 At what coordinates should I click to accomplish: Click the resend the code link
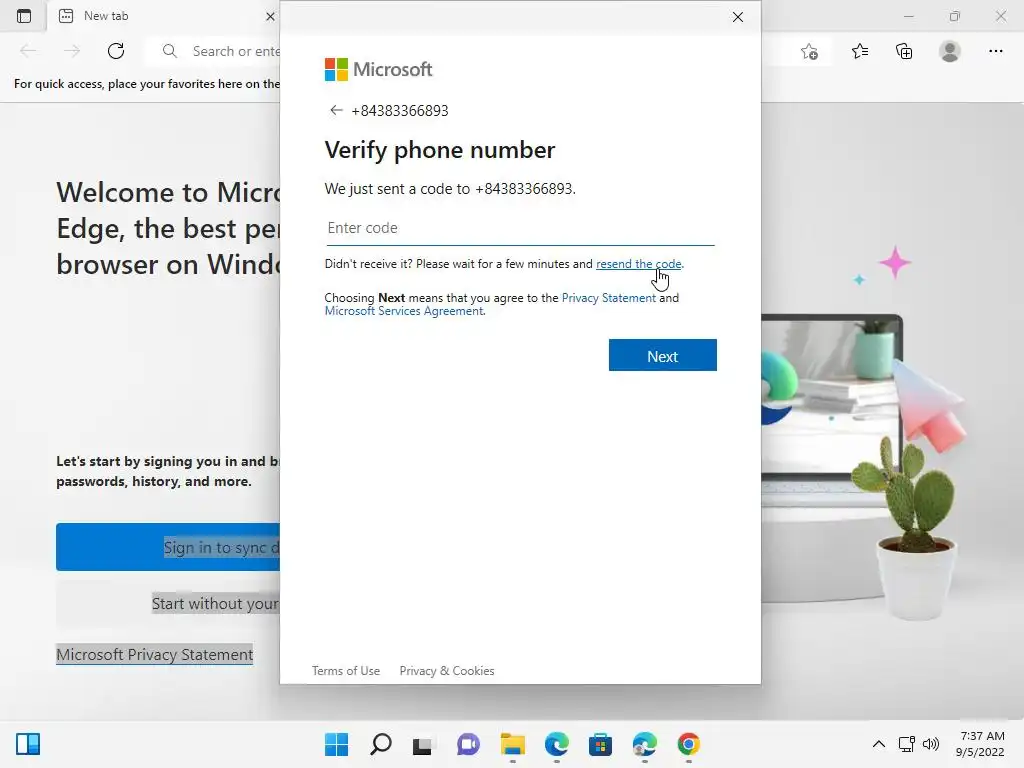pos(639,264)
